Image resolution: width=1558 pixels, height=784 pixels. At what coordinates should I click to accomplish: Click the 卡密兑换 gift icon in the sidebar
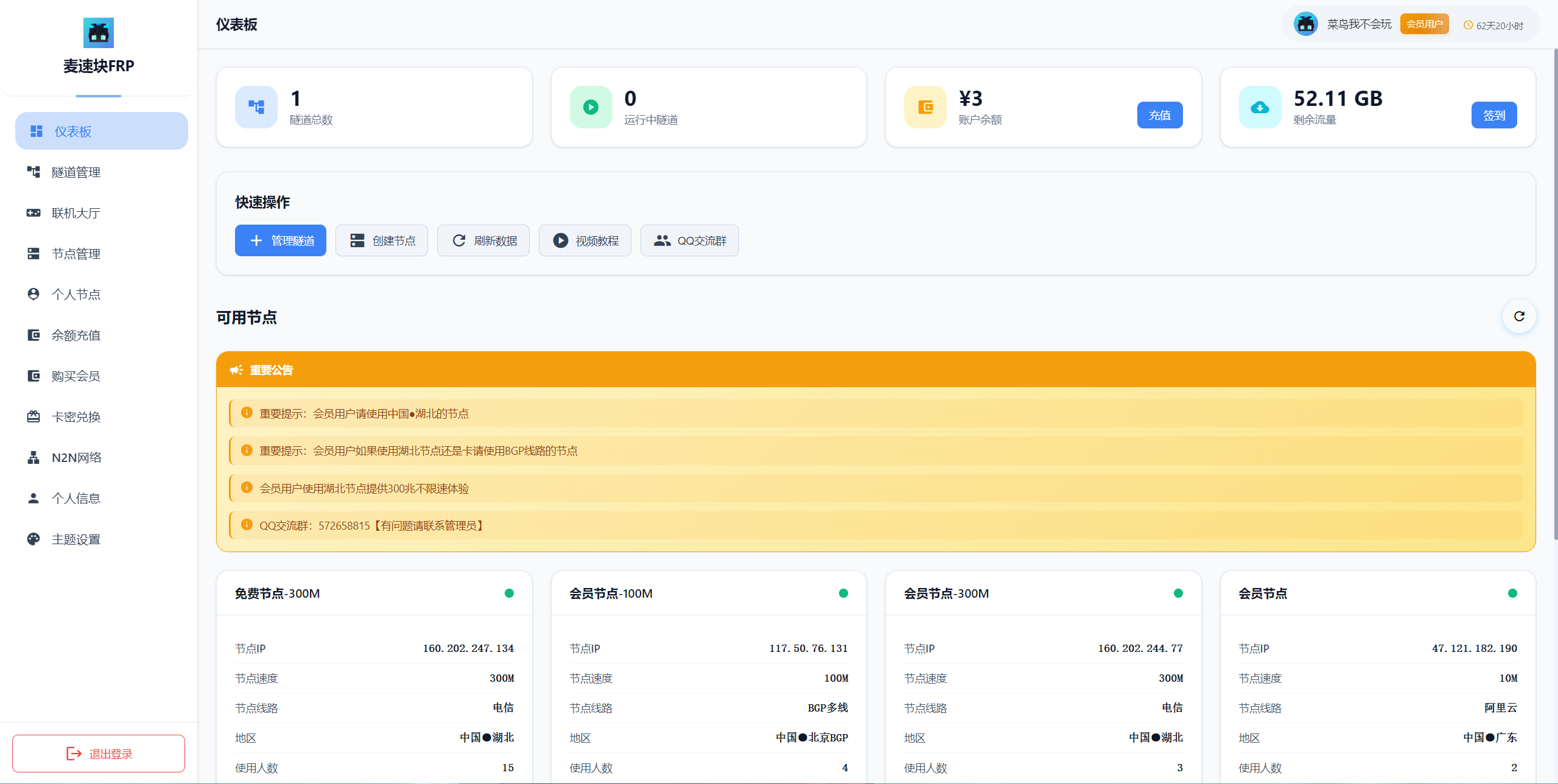point(33,417)
